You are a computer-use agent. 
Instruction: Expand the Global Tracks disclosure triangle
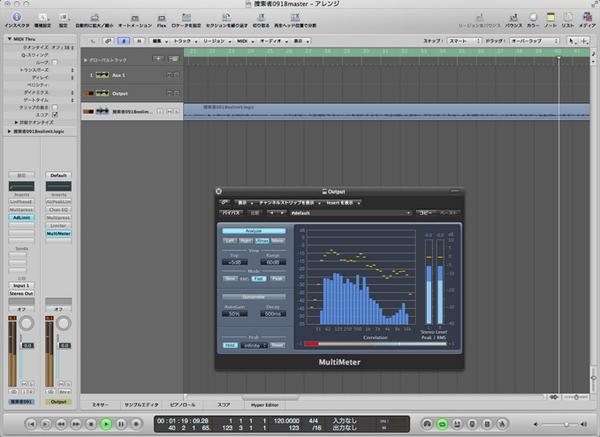pos(85,60)
